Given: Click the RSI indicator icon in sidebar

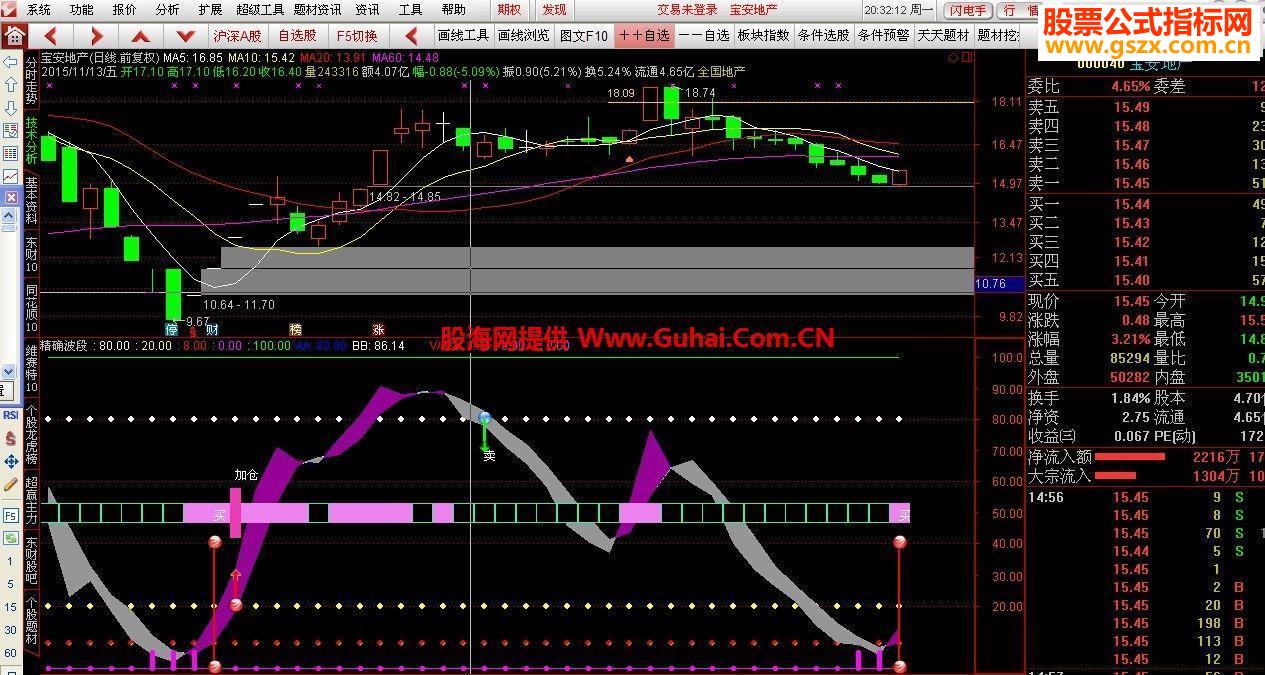Looking at the screenshot, I should click(10, 415).
